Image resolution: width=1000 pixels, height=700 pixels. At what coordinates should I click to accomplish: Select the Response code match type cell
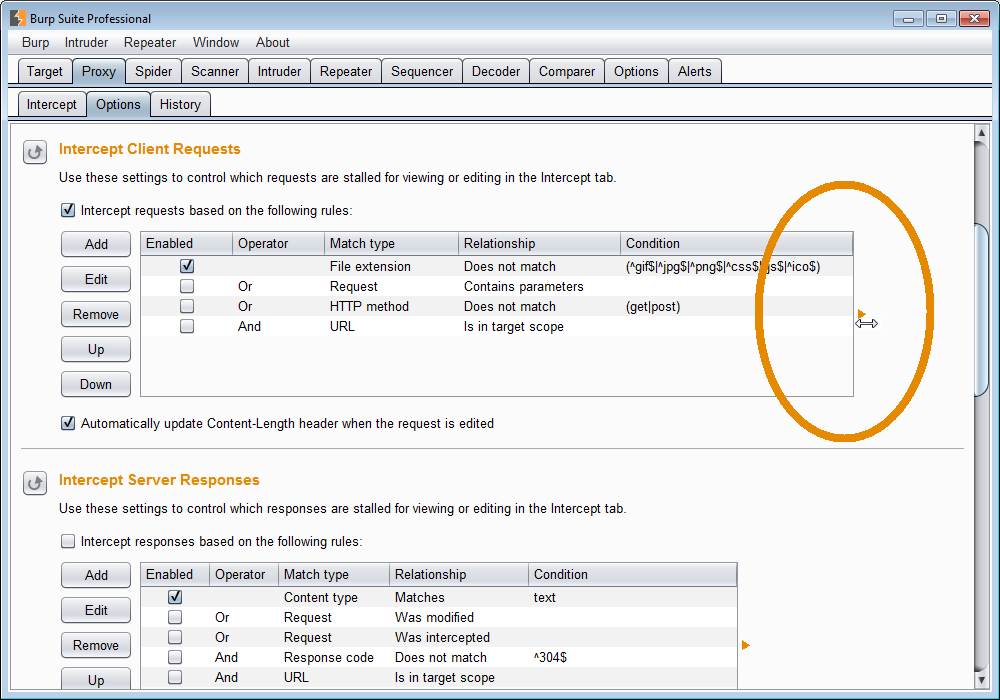[x=334, y=657]
